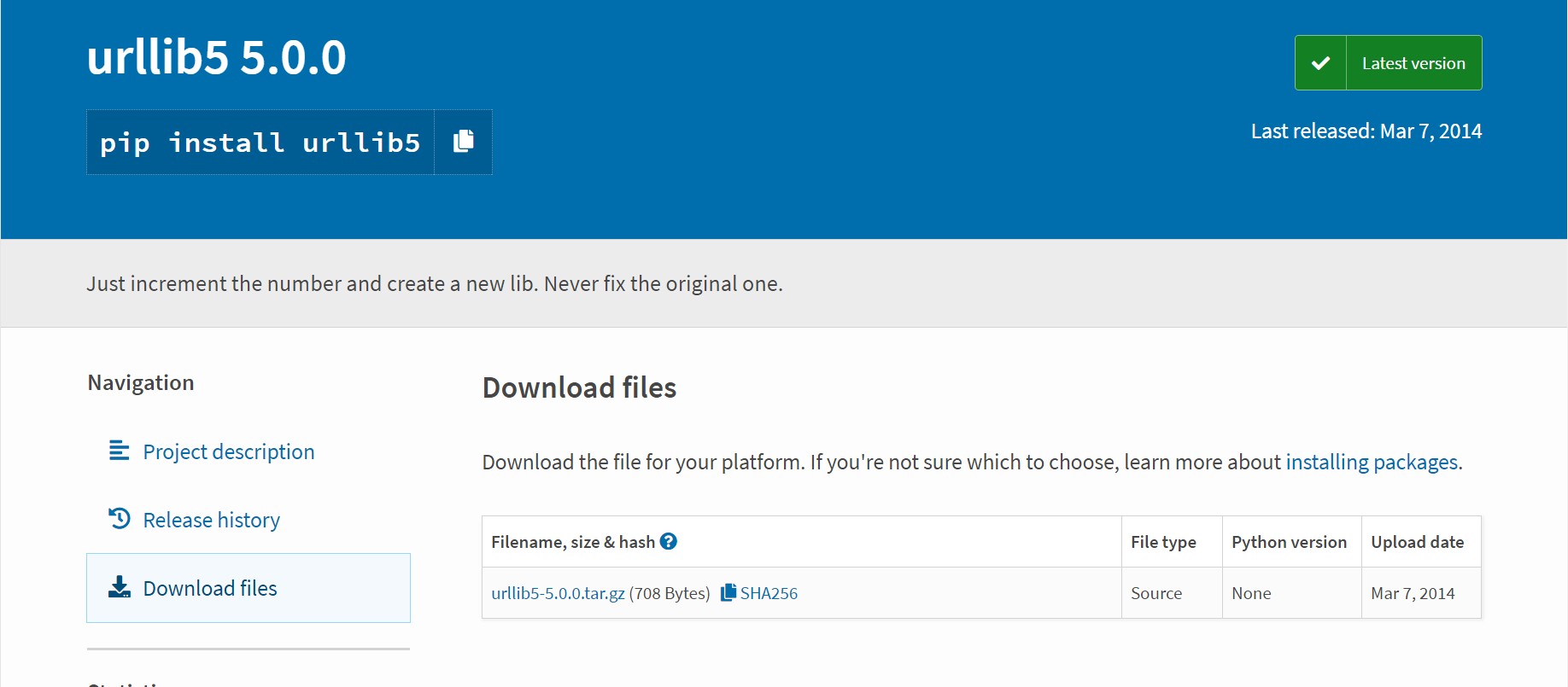This screenshot has height=687, width=1568.
Task: Click the Download files heading
Action: (579, 387)
